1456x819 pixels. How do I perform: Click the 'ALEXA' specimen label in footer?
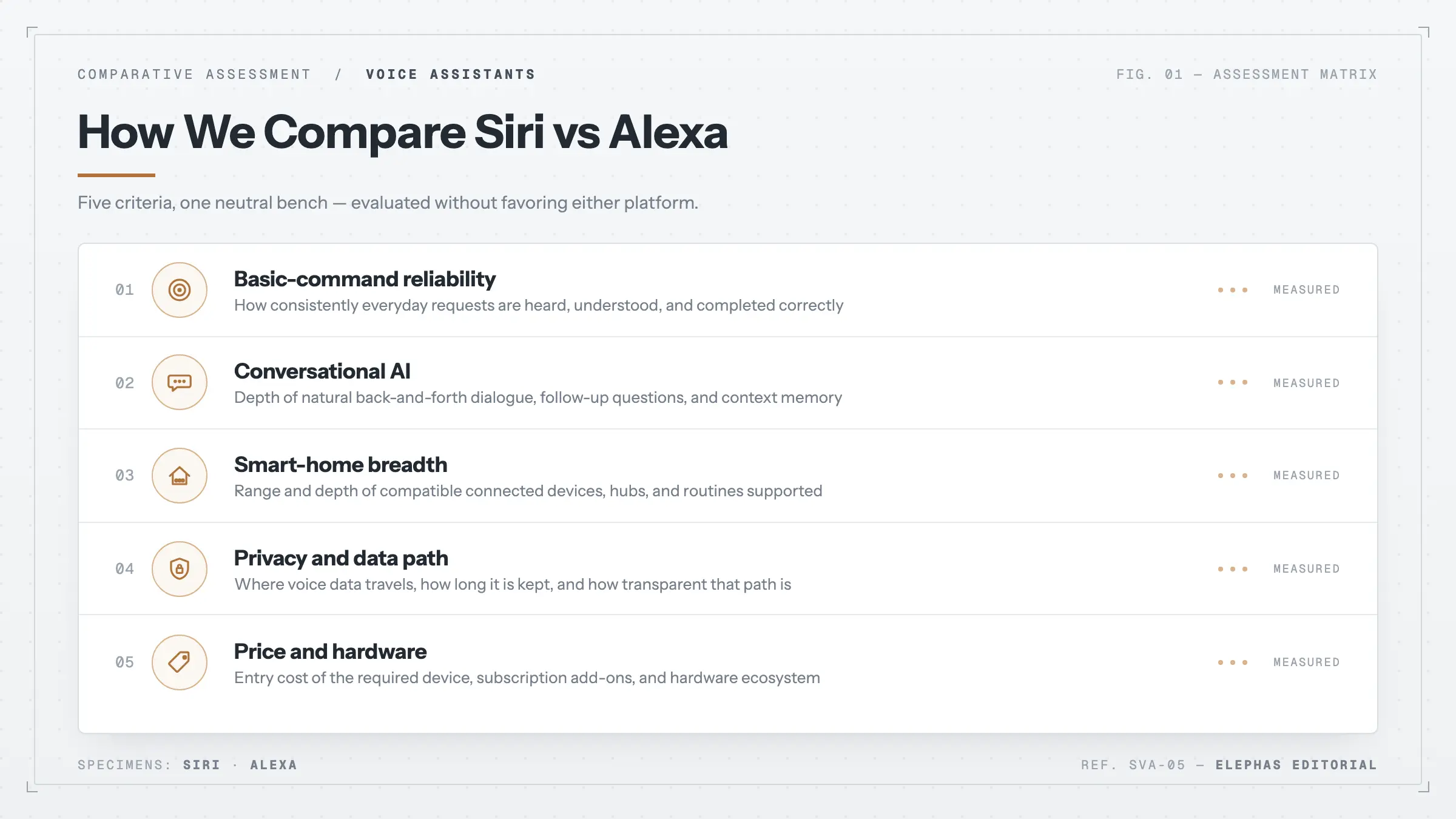(x=274, y=765)
